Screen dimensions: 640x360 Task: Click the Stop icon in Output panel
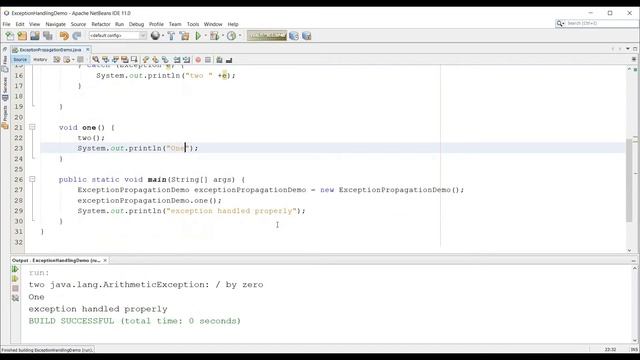pos(15,289)
